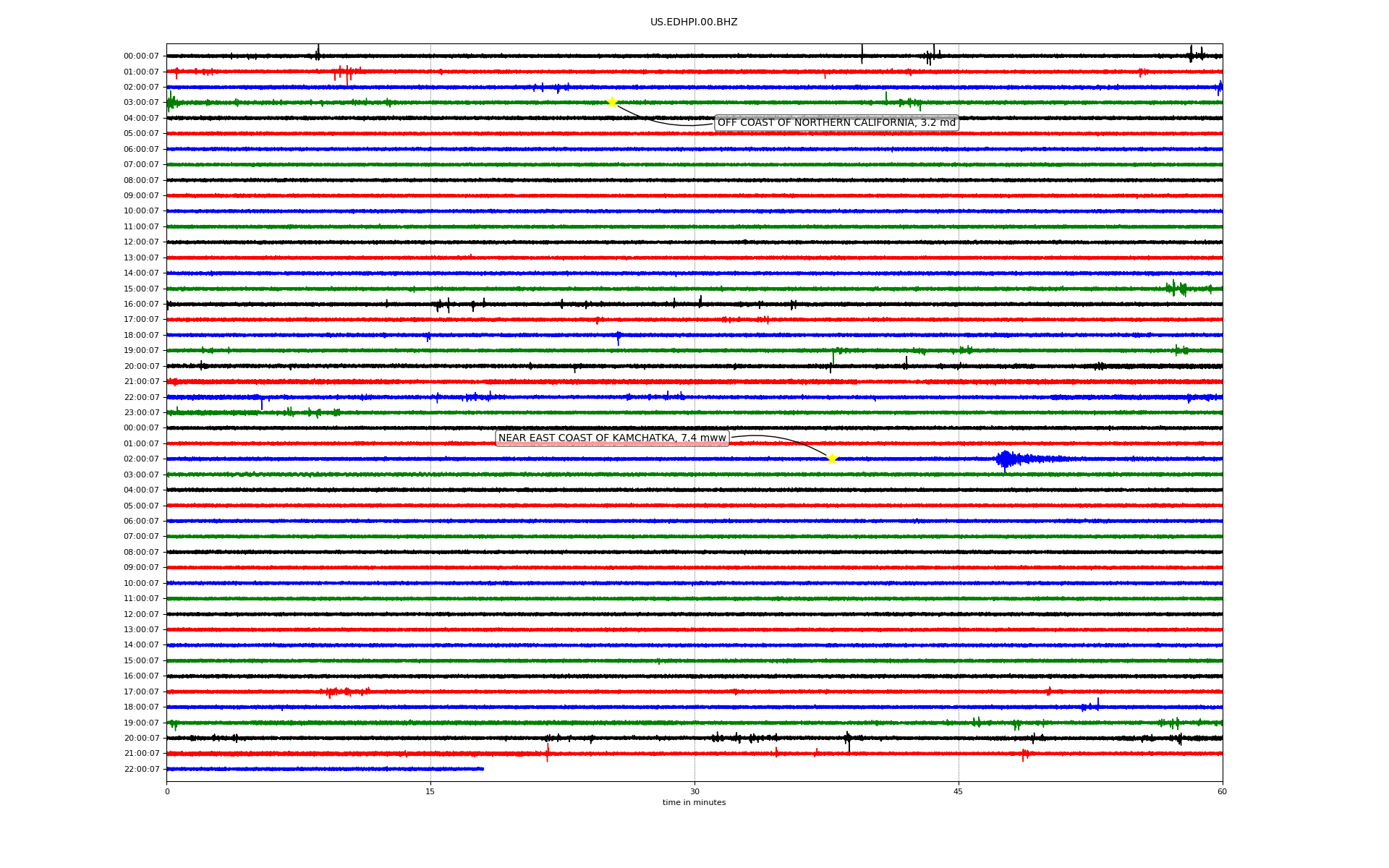Image resolution: width=1389 pixels, height=868 pixels.
Task: Click the red burst near start of 17:00:07 bottom trace
Action: tap(336, 692)
